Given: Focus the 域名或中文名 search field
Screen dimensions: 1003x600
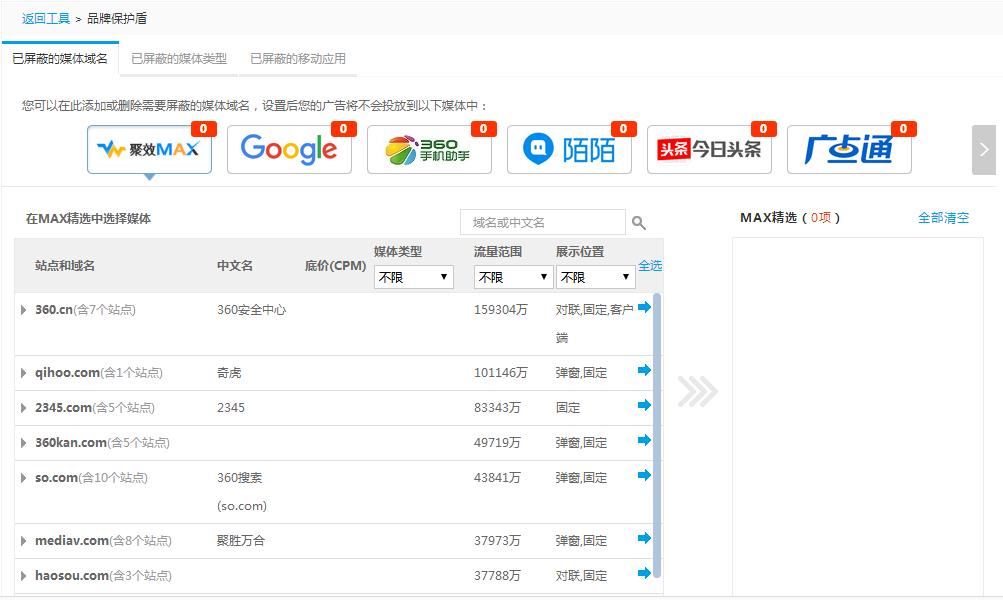Looking at the screenshot, I should point(542,223).
